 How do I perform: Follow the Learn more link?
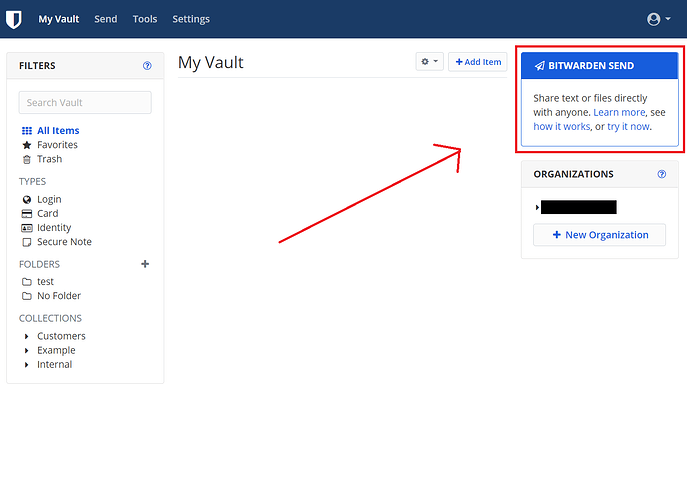tap(619, 113)
